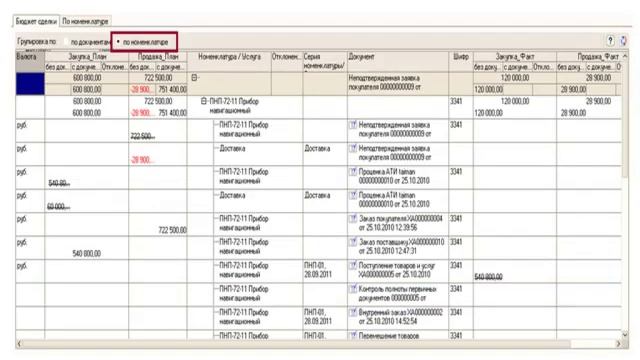This screenshot has width=640, height=360.
Task: Open document icon for Заказ поставщику ХА00000010
Action: tap(353, 242)
